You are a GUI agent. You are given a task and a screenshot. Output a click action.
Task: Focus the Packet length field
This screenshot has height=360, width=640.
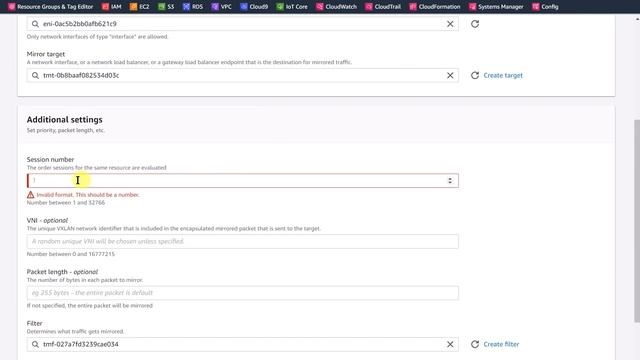242,293
